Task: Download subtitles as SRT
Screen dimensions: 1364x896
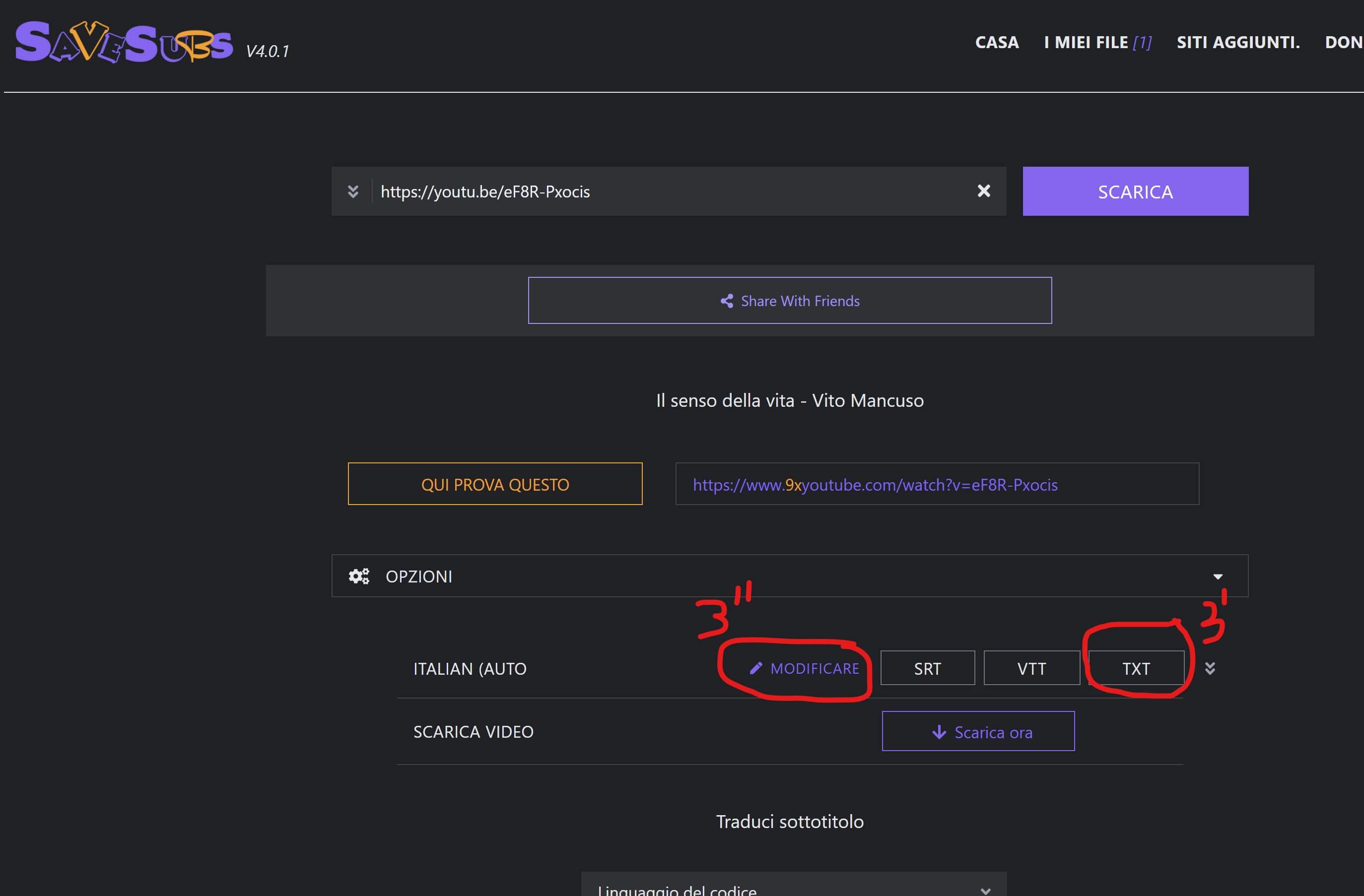Action: (927, 668)
